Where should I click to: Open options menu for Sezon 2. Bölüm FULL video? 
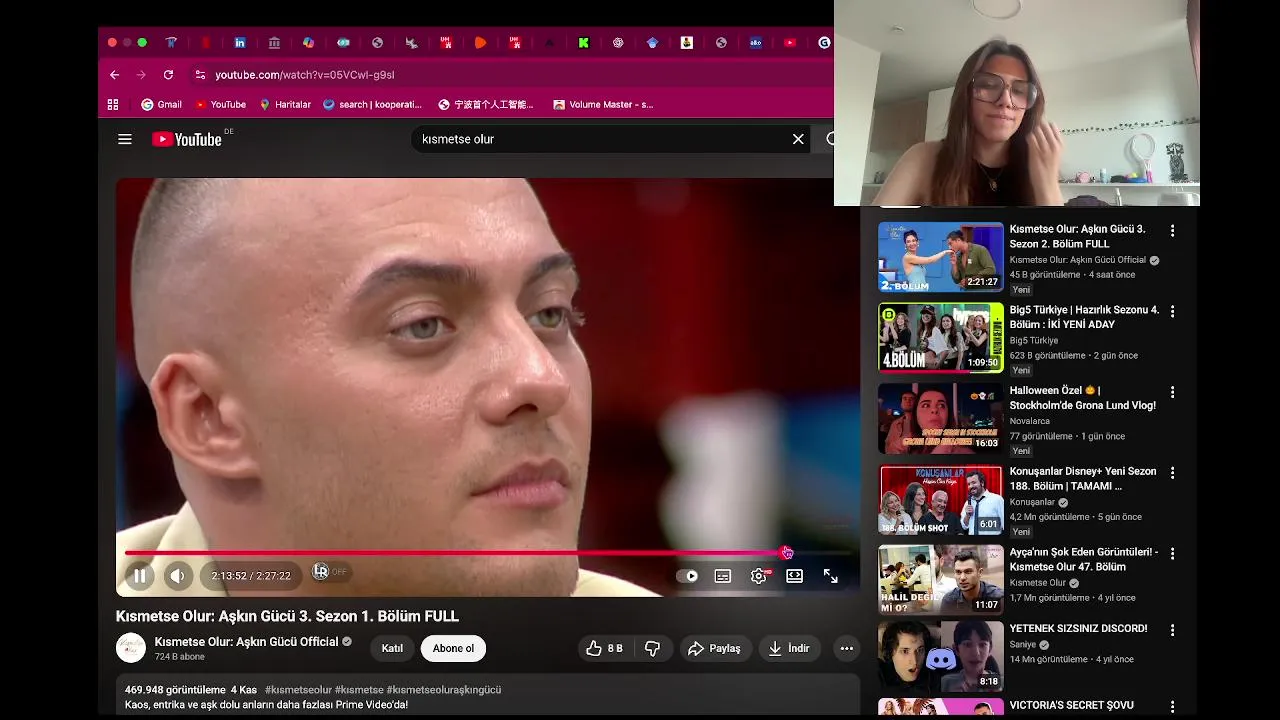click(x=1173, y=231)
